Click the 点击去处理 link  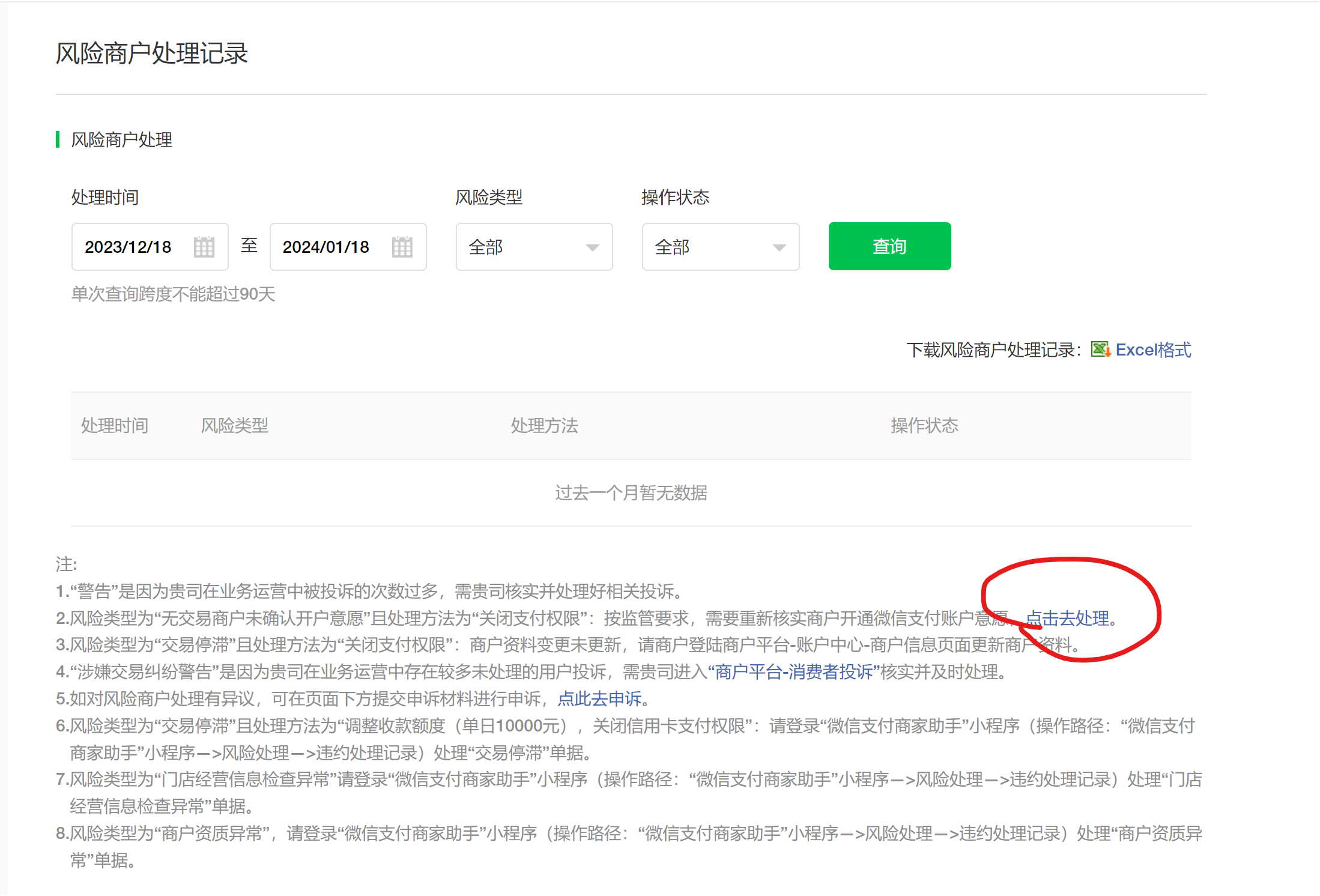pyautogui.click(x=1067, y=618)
